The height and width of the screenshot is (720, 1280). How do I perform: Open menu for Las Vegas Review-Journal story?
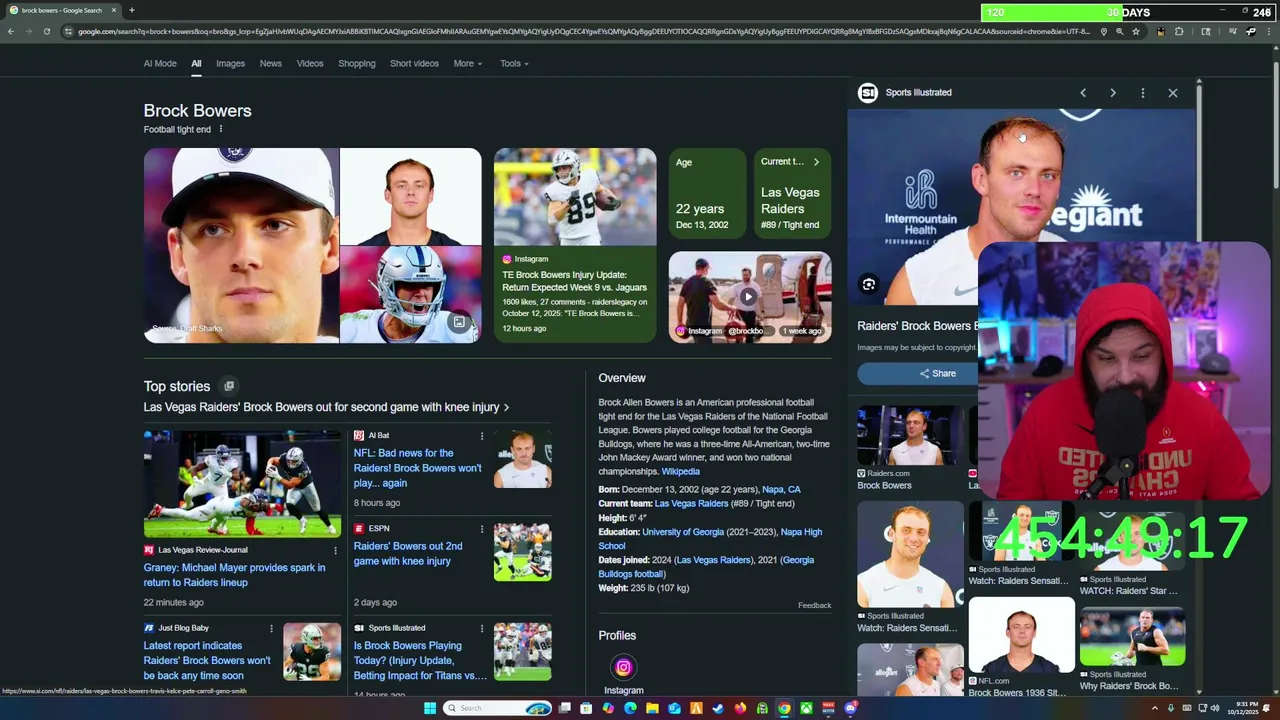coord(335,550)
